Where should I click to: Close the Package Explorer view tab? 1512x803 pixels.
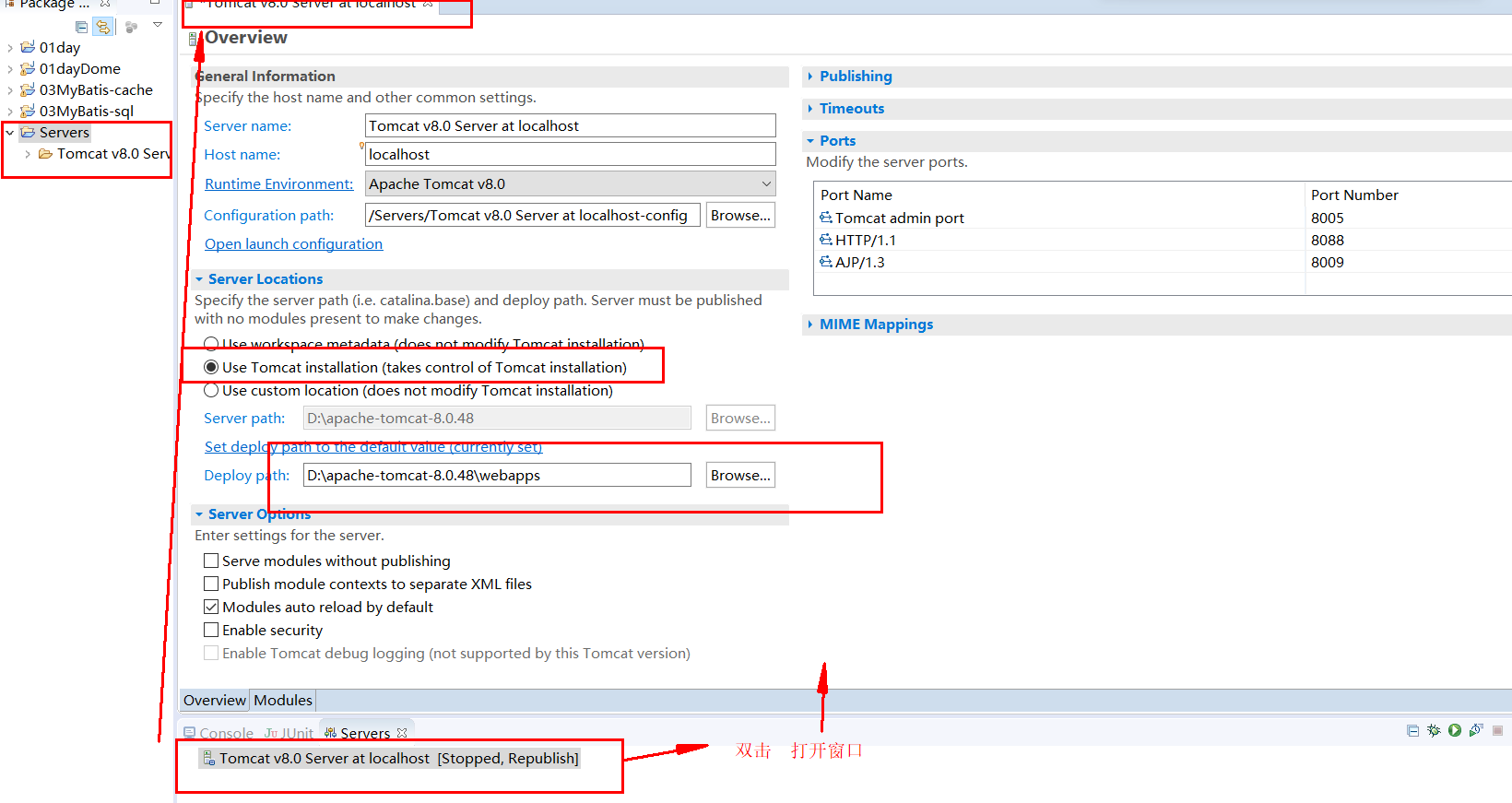pyautogui.click(x=105, y=4)
